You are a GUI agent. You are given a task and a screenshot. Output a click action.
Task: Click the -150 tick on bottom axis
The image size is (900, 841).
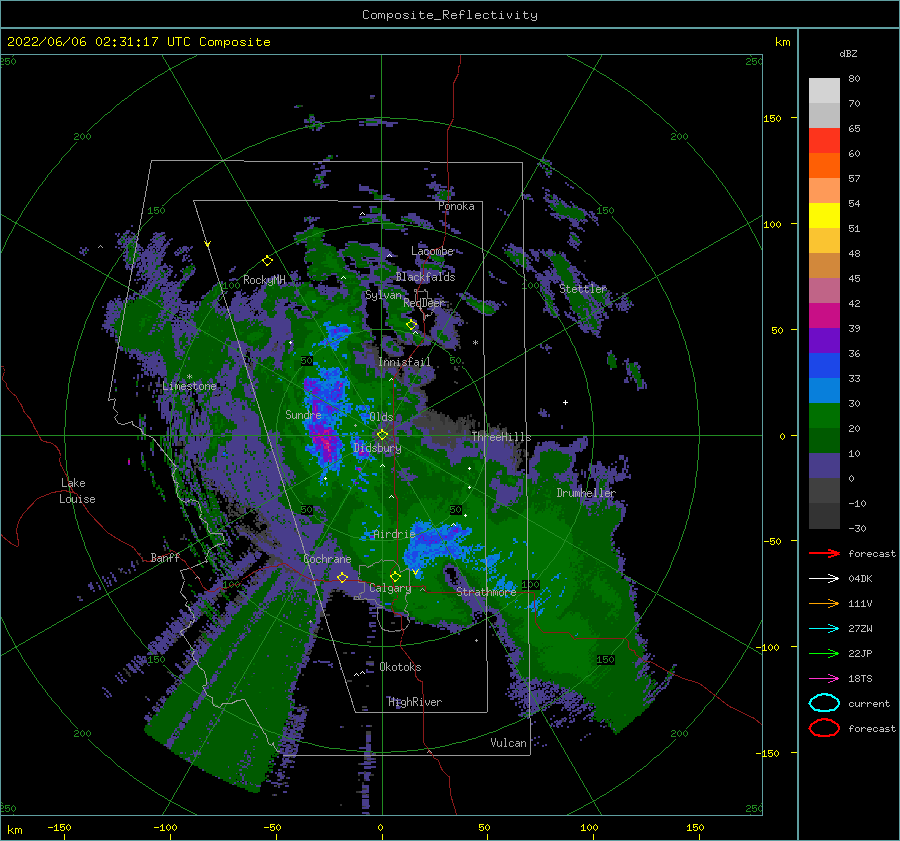(x=59, y=827)
